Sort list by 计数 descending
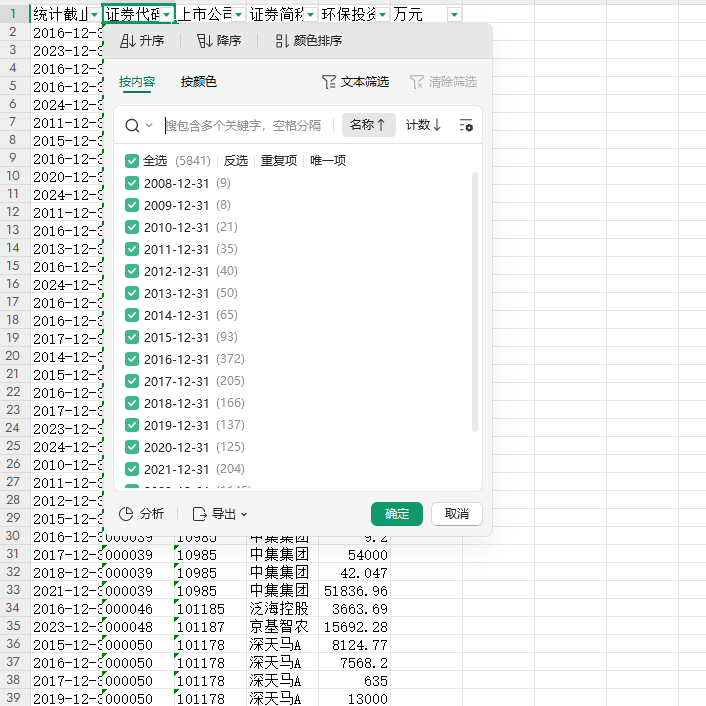Image resolution: width=706 pixels, height=706 pixels. (x=423, y=125)
